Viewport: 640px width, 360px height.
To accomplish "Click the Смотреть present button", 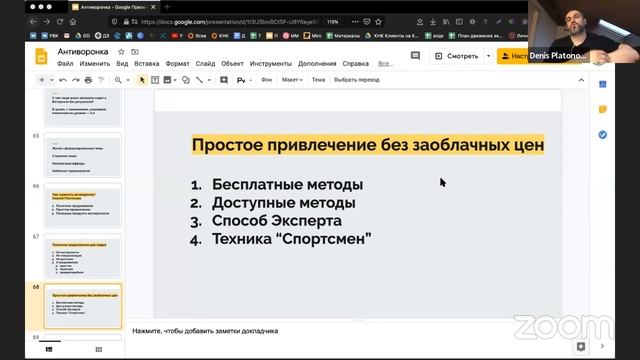I will pyautogui.click(x=457, y=56).
